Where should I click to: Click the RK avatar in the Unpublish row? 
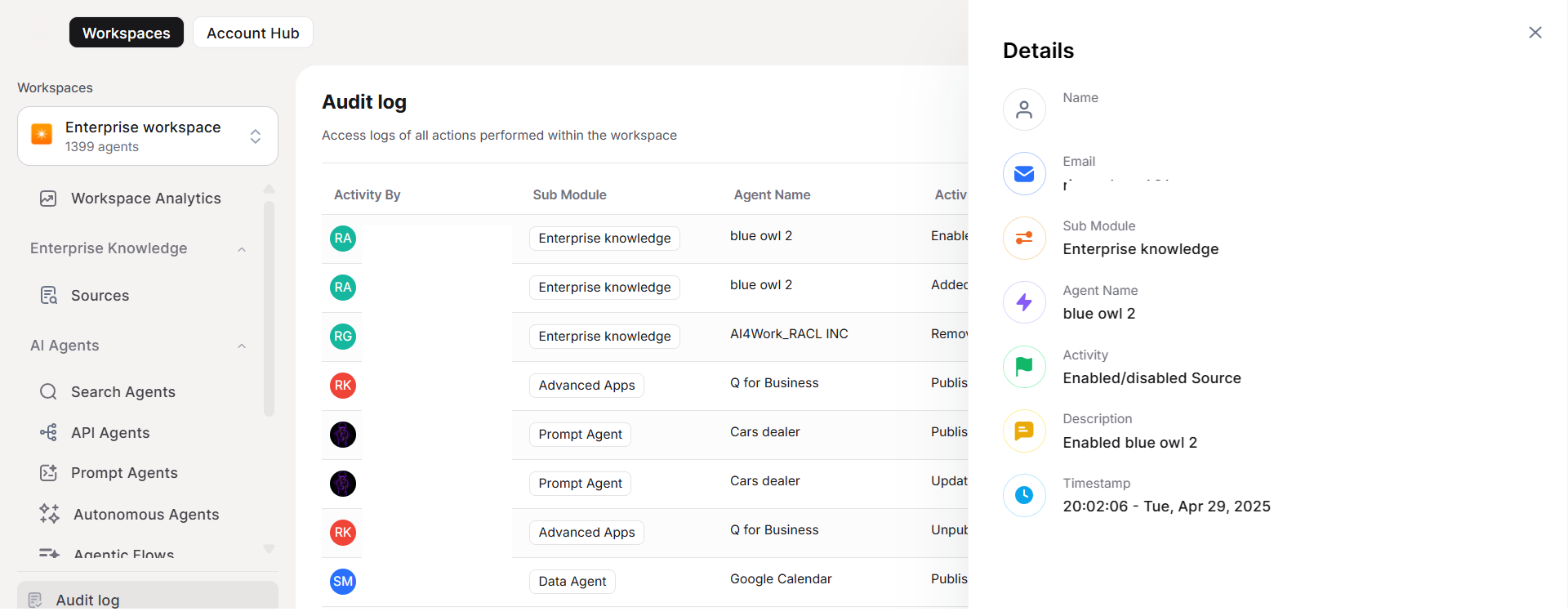pyautogui.click(x=343, y=533)
